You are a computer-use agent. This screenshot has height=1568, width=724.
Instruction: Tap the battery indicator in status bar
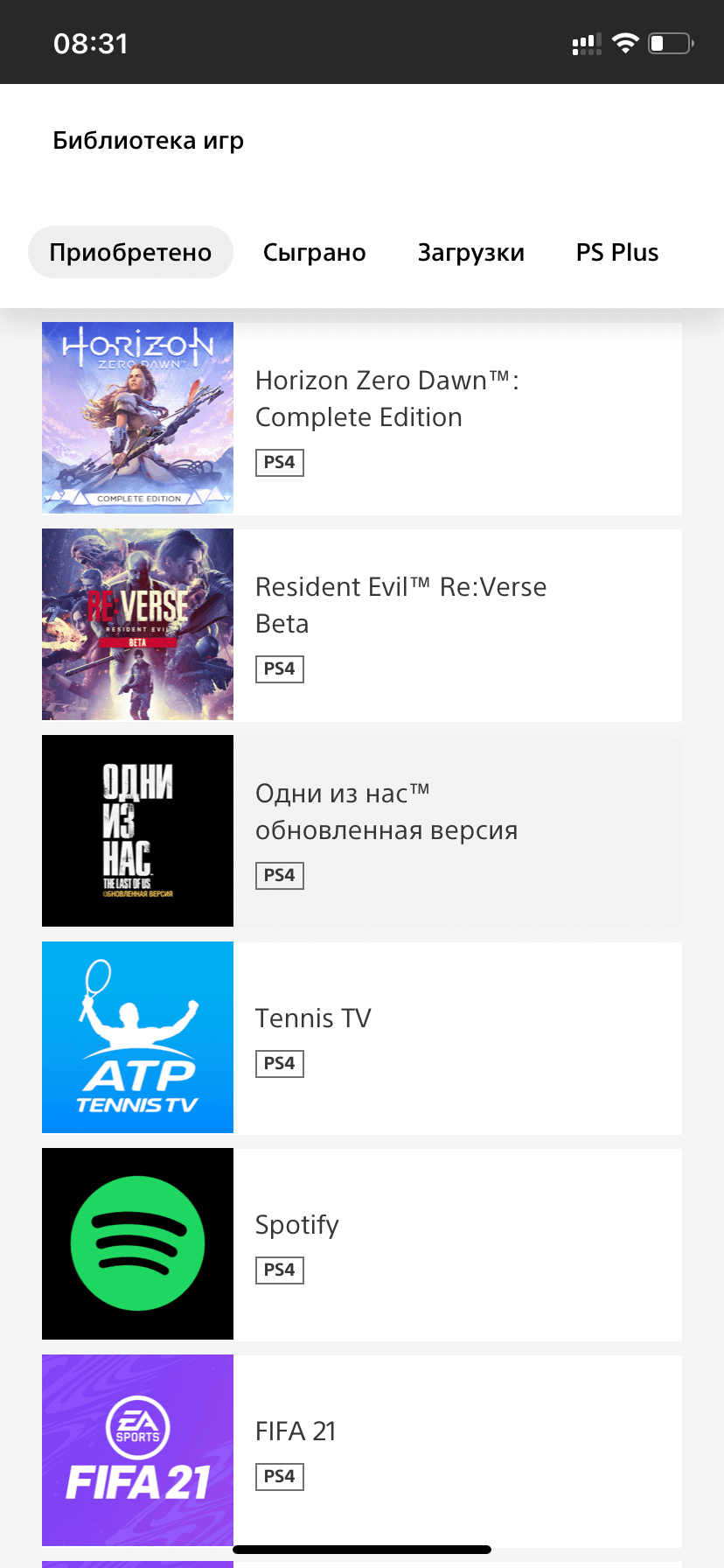click(x=671, y=43)
